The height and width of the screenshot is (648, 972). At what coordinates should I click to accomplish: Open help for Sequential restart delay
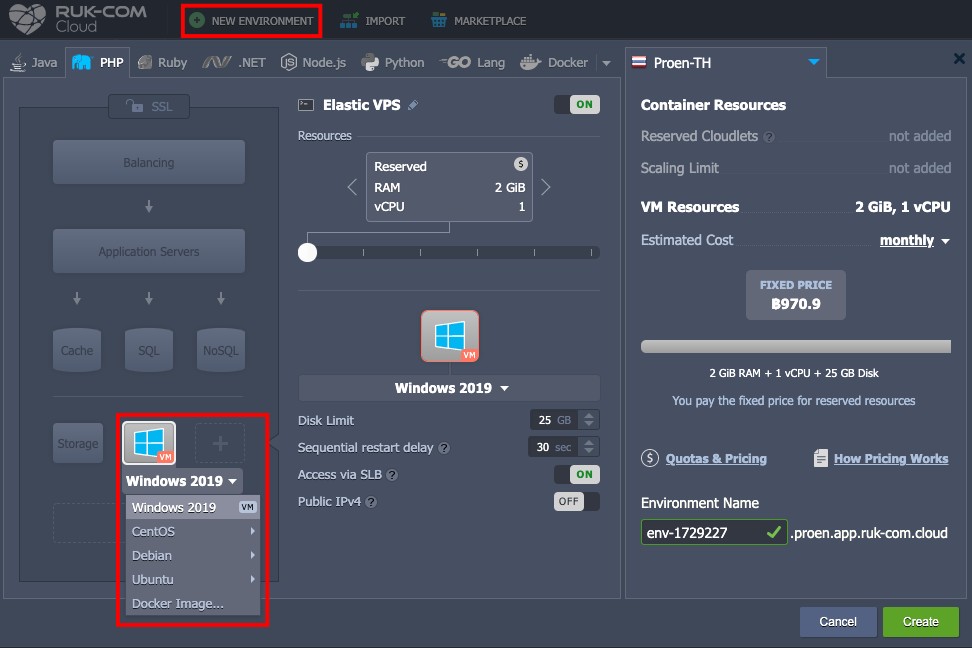pyautogui.click(x=444, y=448)
